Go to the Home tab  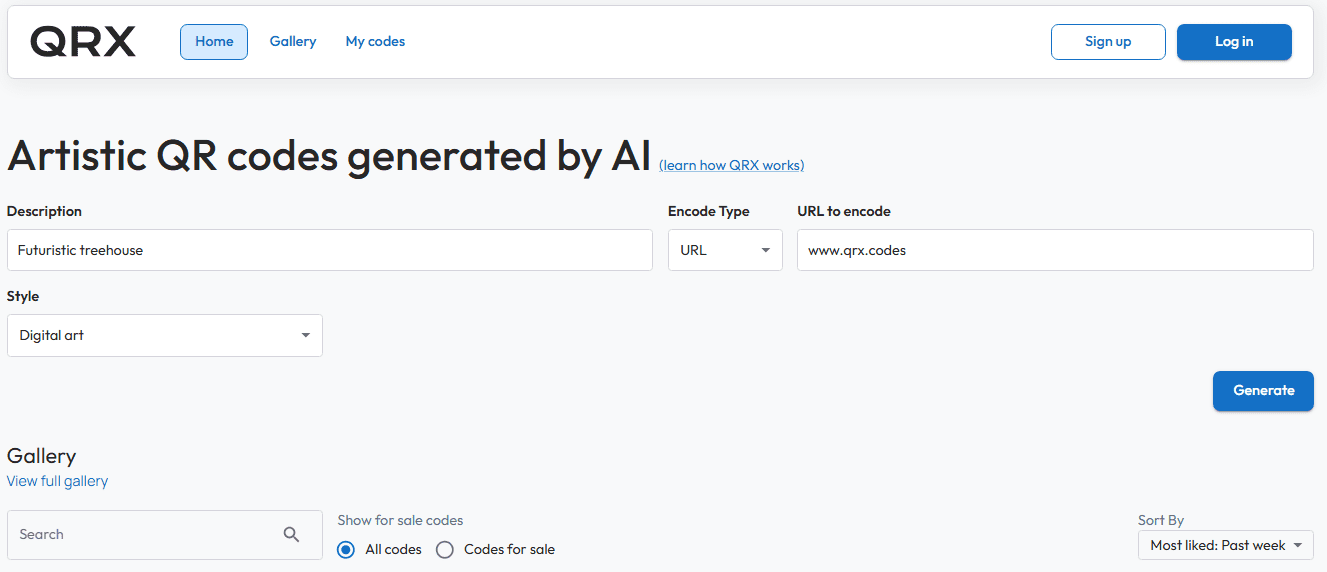pos(214,42)
